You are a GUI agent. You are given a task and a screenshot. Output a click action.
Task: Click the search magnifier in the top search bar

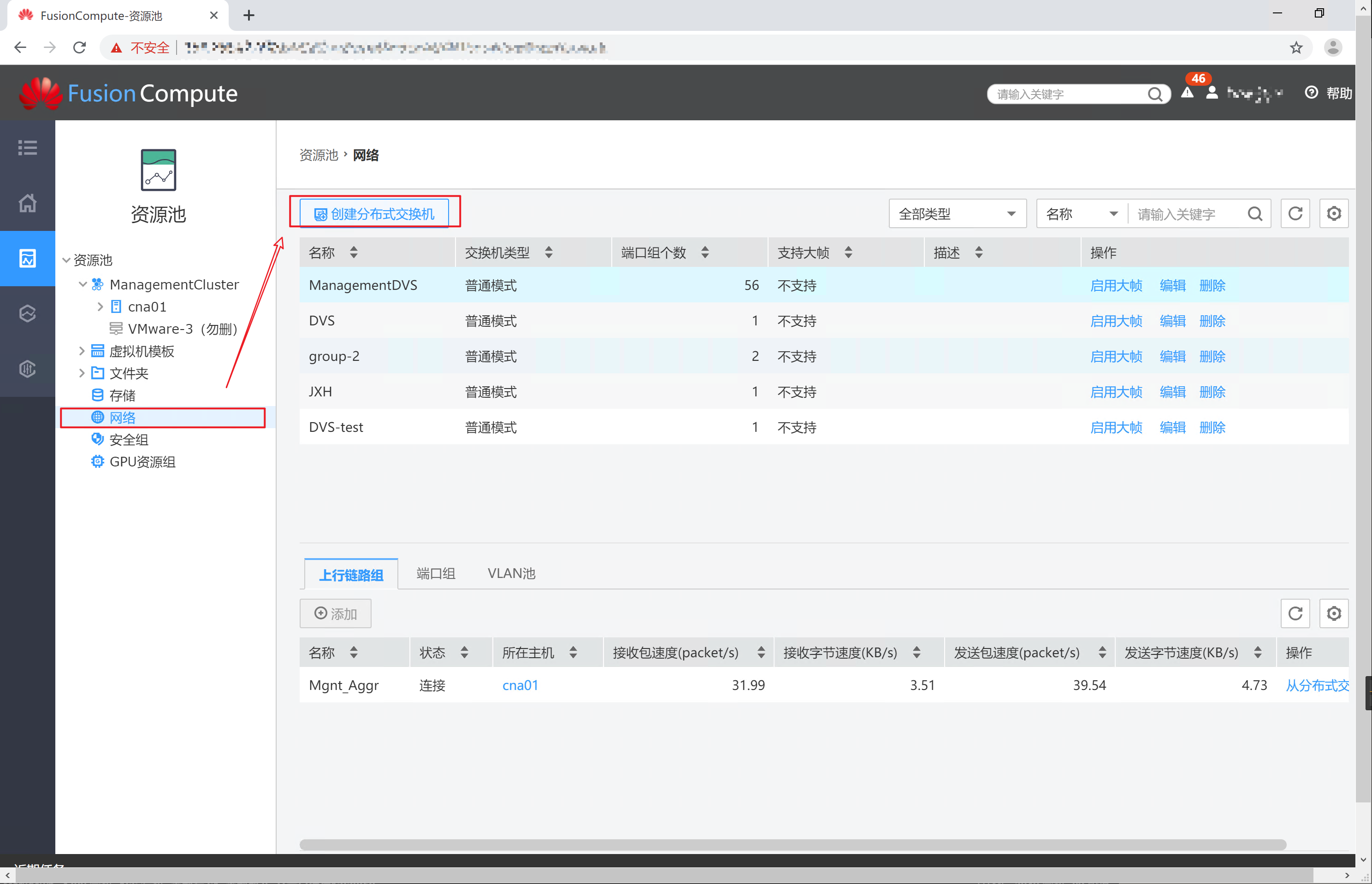(x=1156, y=94)
